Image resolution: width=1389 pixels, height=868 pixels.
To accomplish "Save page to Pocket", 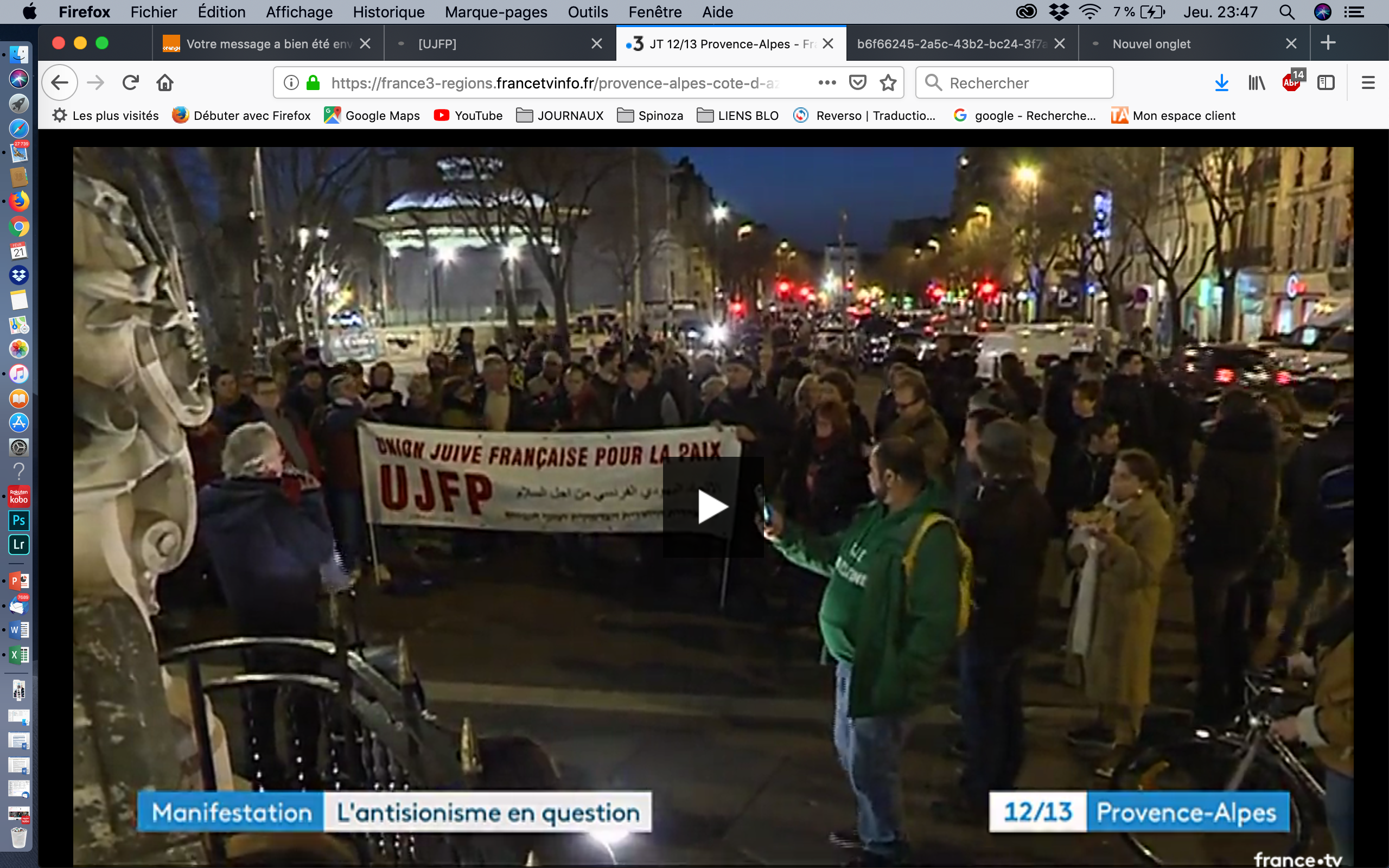I will coord(857,82).
